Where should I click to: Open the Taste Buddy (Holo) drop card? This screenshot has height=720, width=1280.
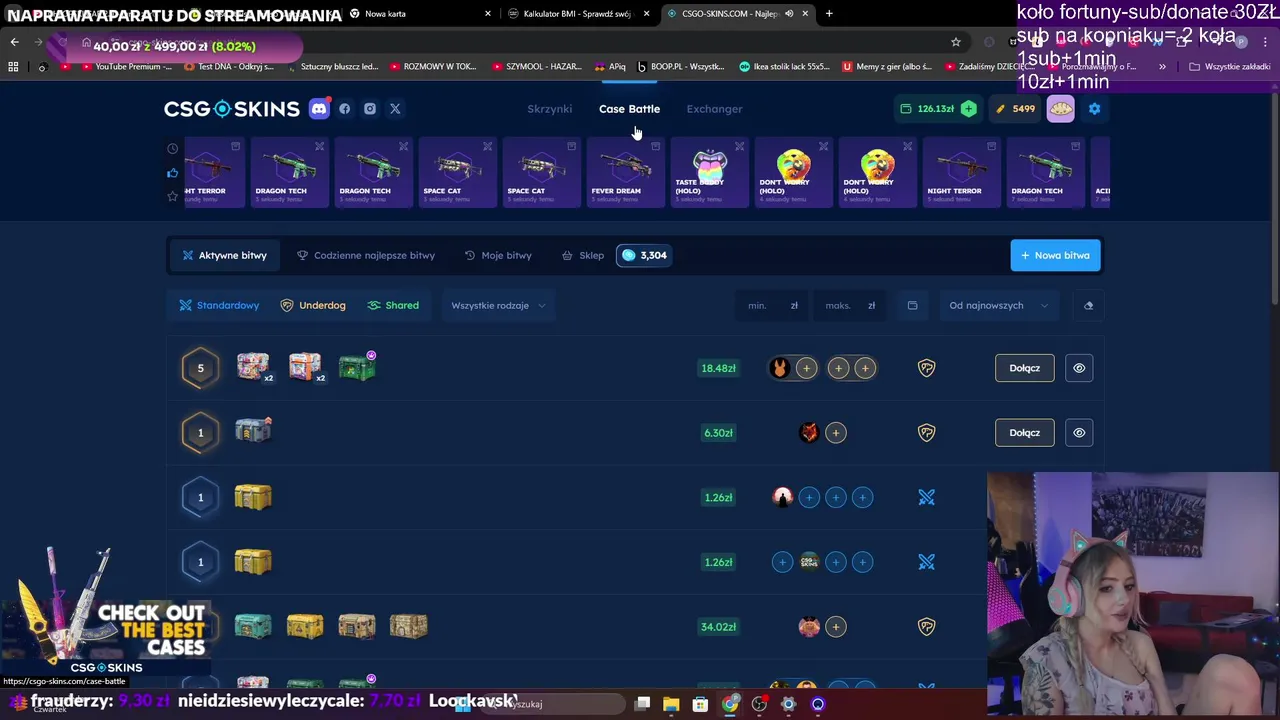pyautogui.click(x=709, y=173)
